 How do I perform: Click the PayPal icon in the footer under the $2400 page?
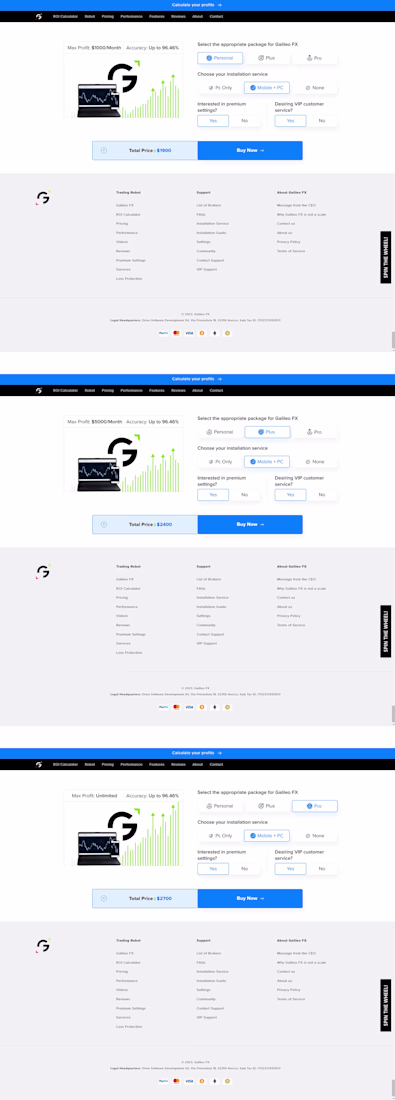click(x=163, y=707)
